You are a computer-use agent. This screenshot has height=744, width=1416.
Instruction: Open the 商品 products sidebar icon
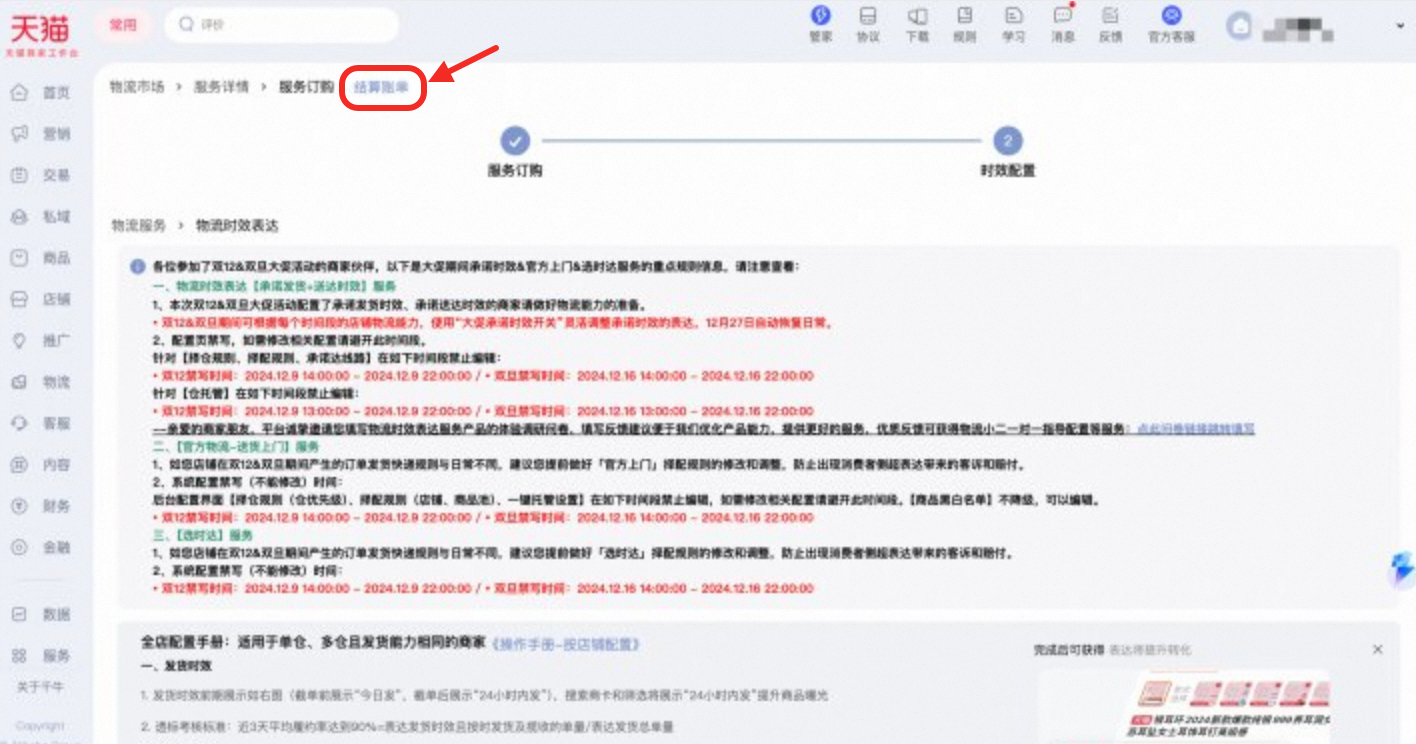click(19, 257)
